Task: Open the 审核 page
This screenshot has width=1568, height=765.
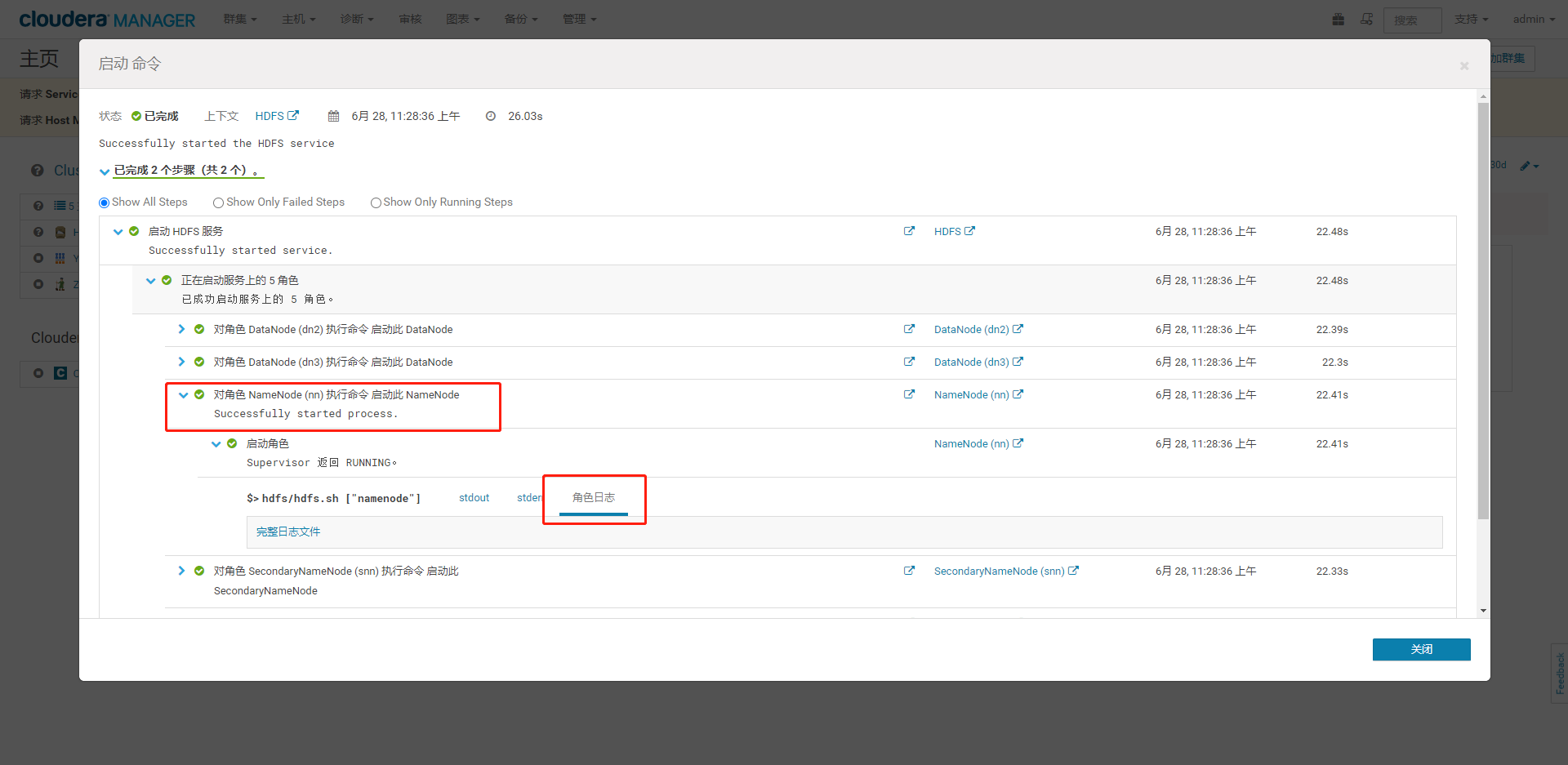Action: tap(410, 19)
